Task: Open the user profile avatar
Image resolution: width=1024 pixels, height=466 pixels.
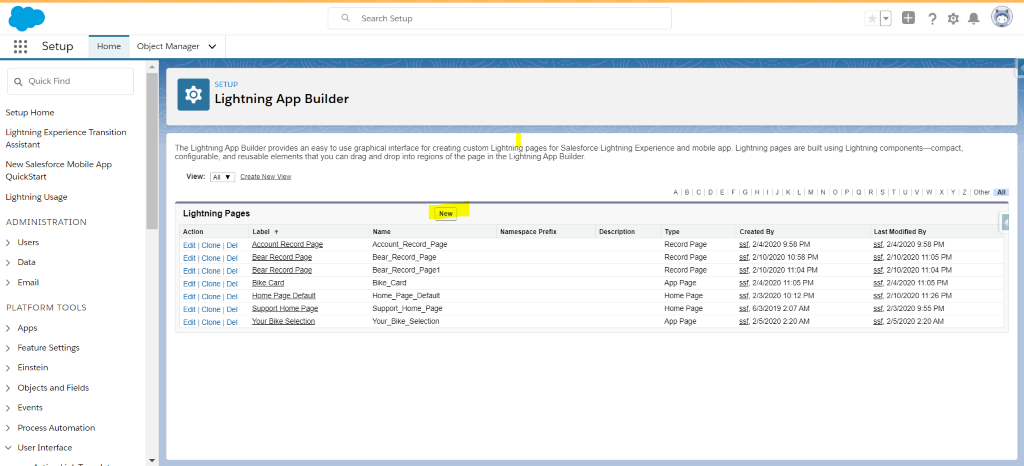Action: [x=1001, y=17]
